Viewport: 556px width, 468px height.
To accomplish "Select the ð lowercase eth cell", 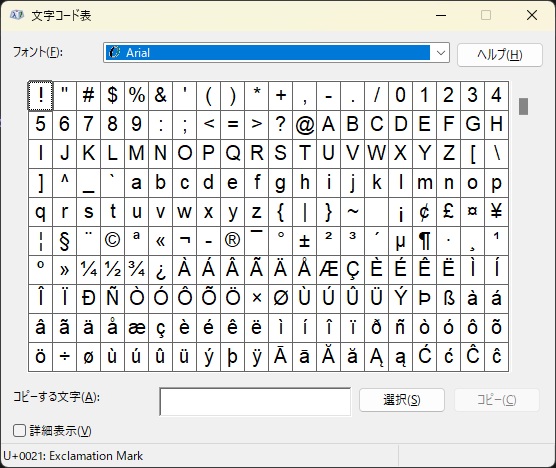I will pos(377,328).
